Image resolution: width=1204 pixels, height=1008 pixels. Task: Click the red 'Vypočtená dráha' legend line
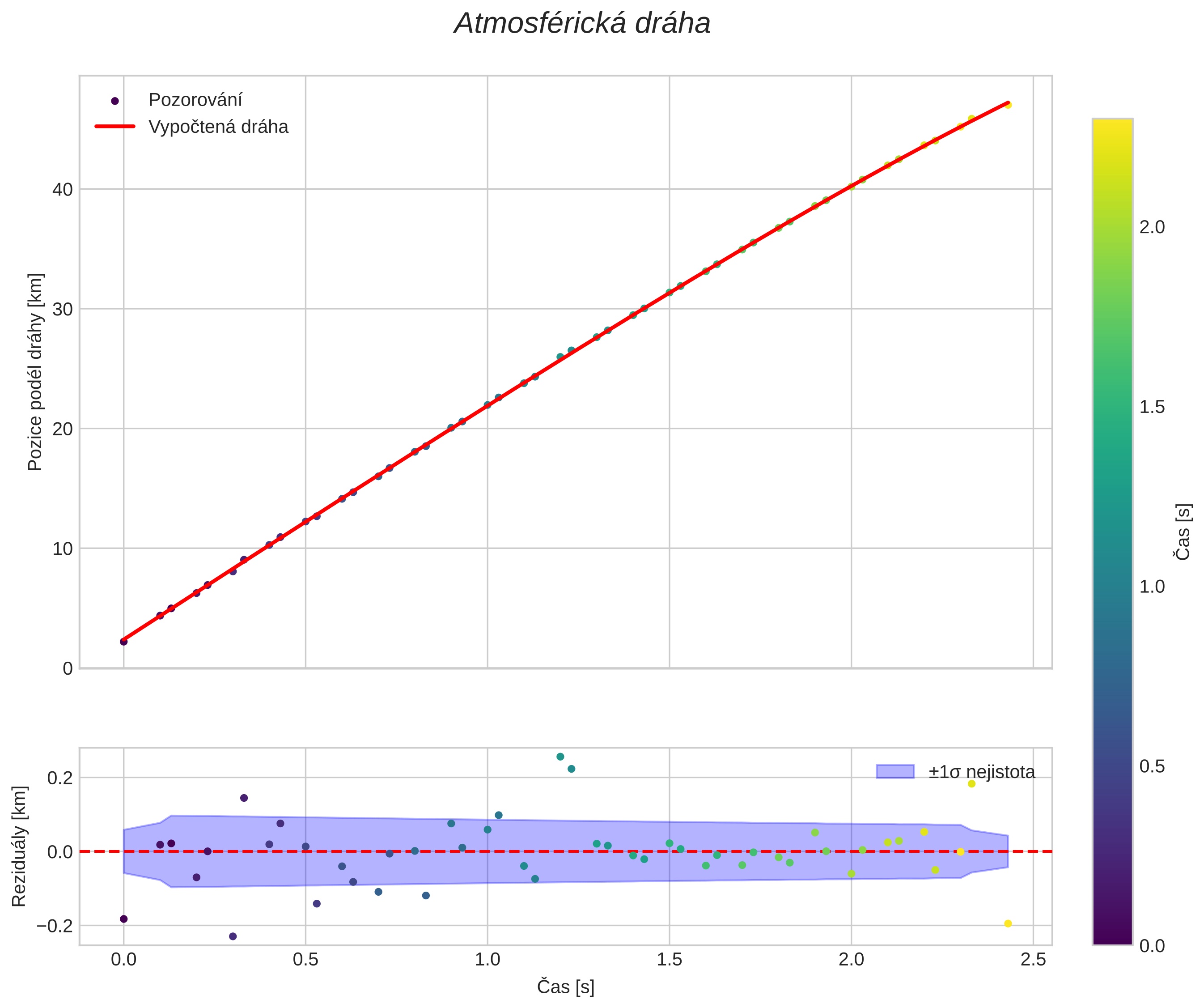(114, 127)
